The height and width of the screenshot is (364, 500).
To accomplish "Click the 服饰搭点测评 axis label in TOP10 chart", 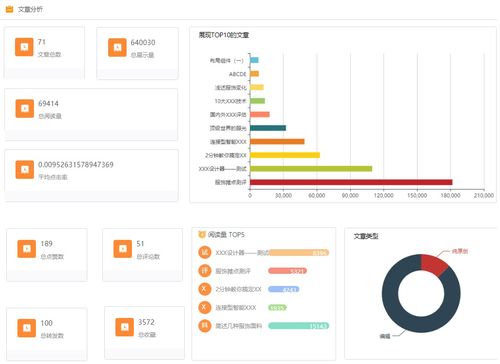I will point(231,182).
